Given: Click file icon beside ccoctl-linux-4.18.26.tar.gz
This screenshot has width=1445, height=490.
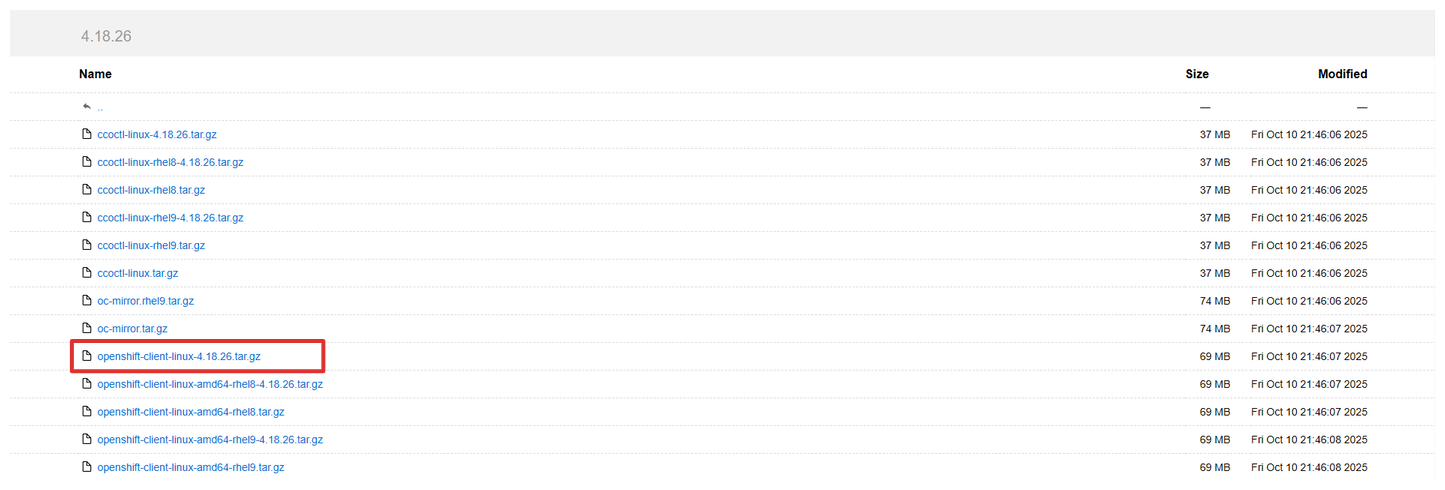Looking at the screenshot, I should (87, 134).
